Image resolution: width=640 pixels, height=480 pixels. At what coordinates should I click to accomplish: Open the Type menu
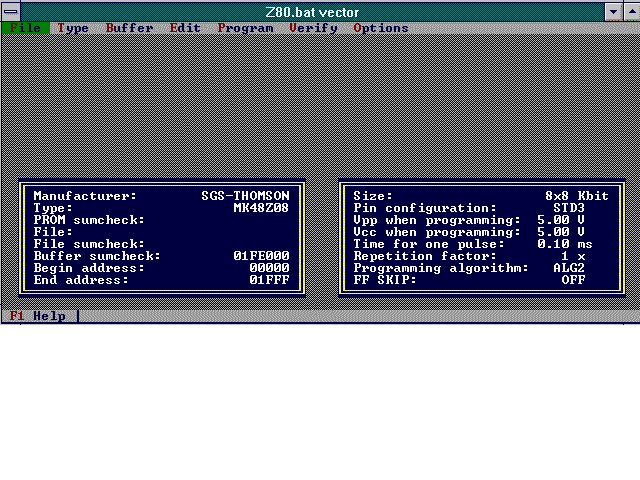click(x=73, y=28)
